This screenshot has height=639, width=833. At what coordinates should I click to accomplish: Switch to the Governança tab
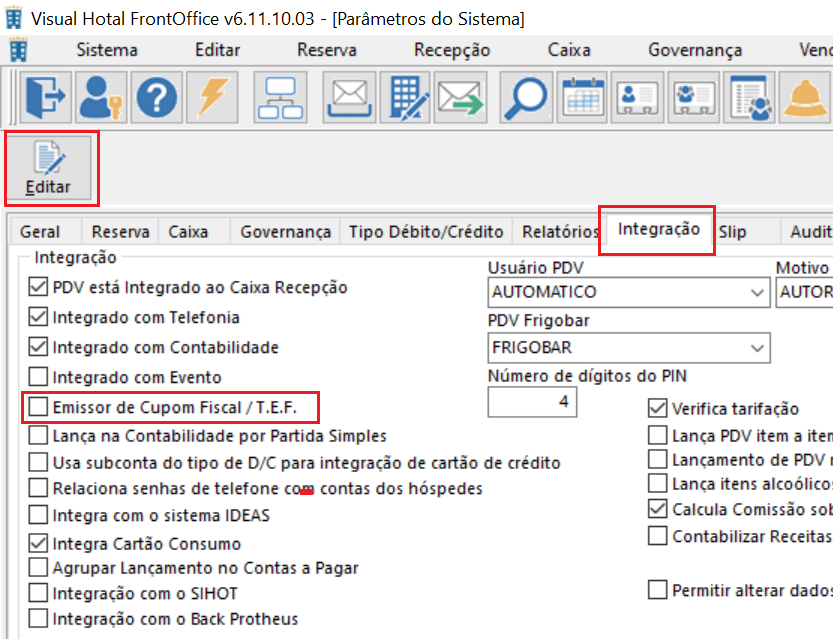coord(286,232)
